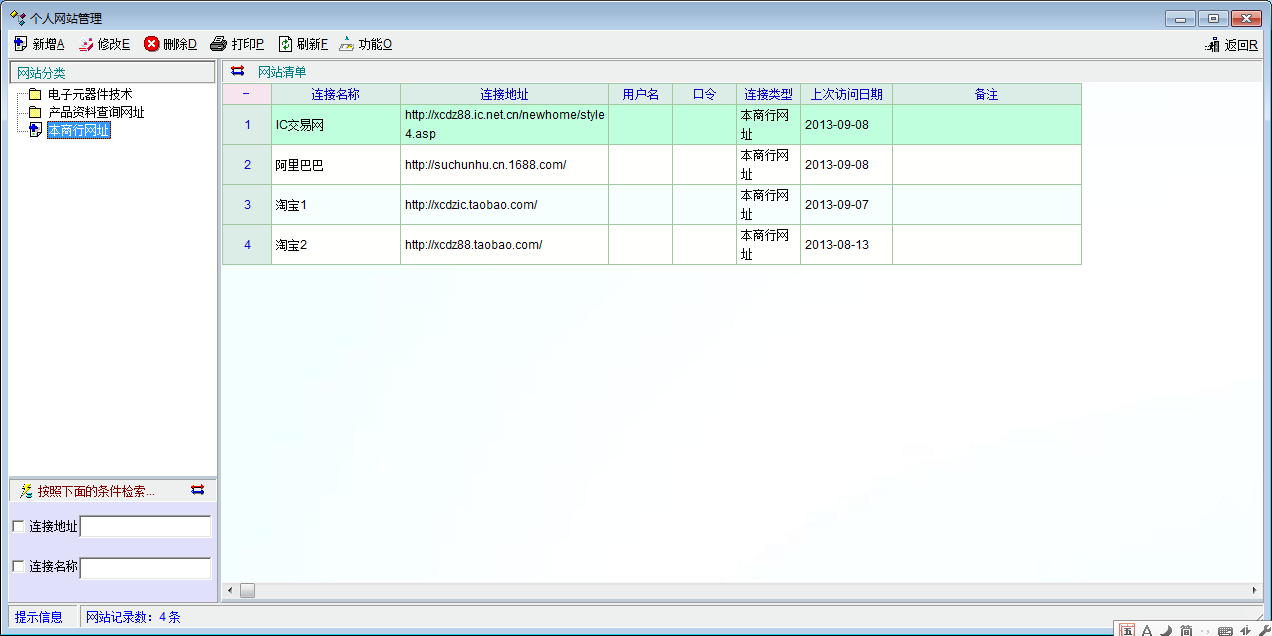Click the 打印 (Print) printer icon
The height and width of the screenshot is (636, 1272).
[219, 44]
